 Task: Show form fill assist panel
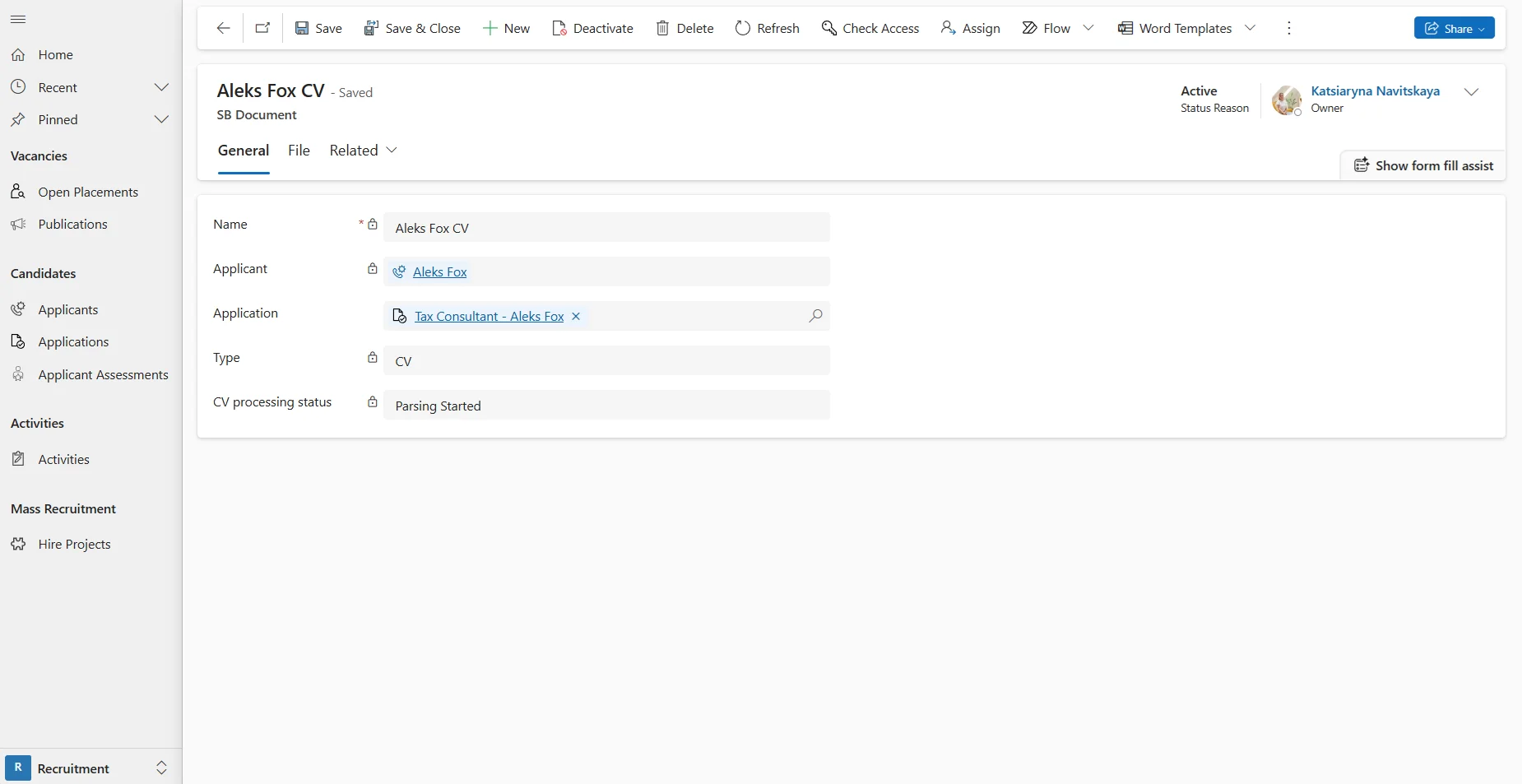pos(1423,165)
